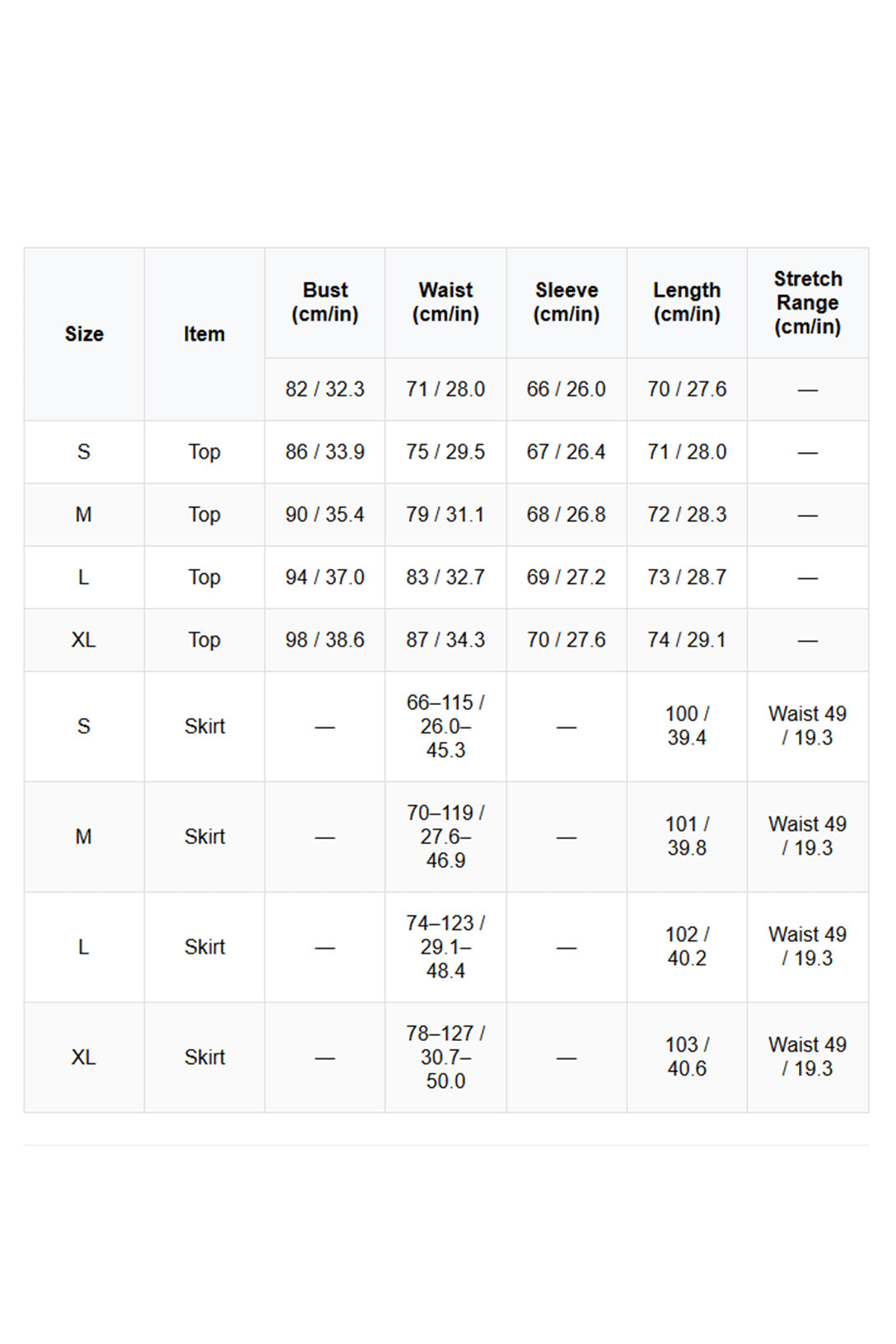Image resolution: width=896 pixels, height=1344 pixels.
Task: Click the 100 / 39.4 skirt length cell
Action: coord(687,726)
